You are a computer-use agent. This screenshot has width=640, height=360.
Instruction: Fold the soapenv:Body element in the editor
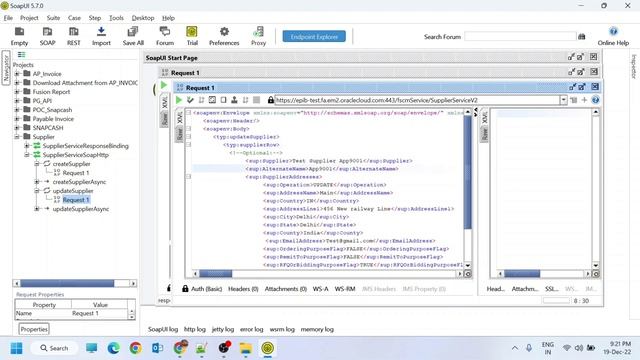189,129
